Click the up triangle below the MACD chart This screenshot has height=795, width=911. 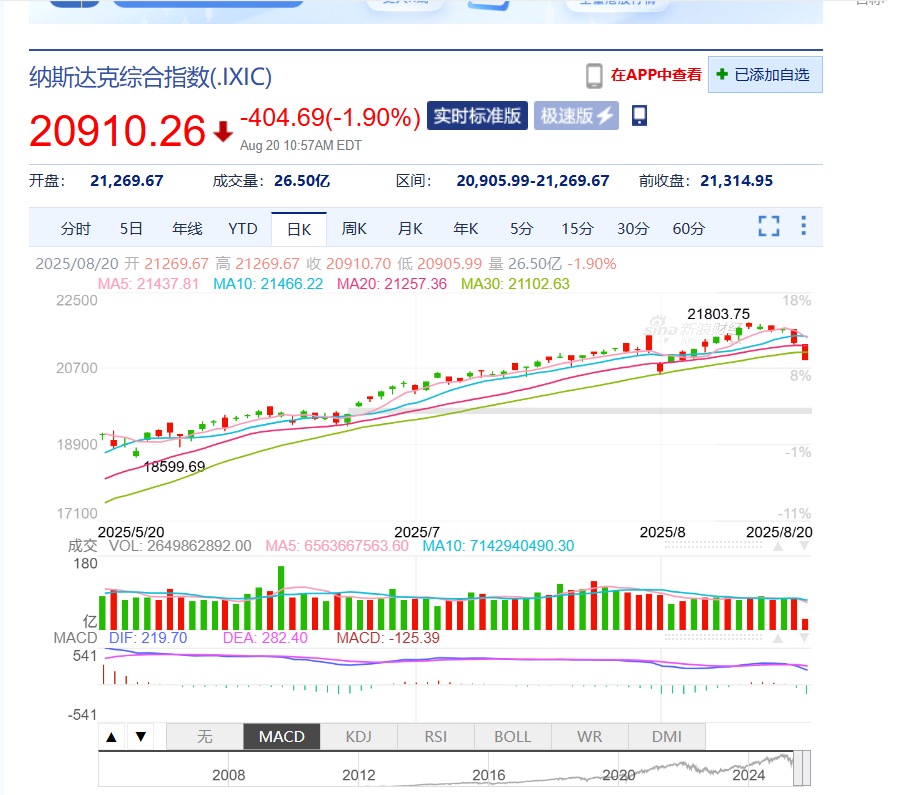point(112,737)
